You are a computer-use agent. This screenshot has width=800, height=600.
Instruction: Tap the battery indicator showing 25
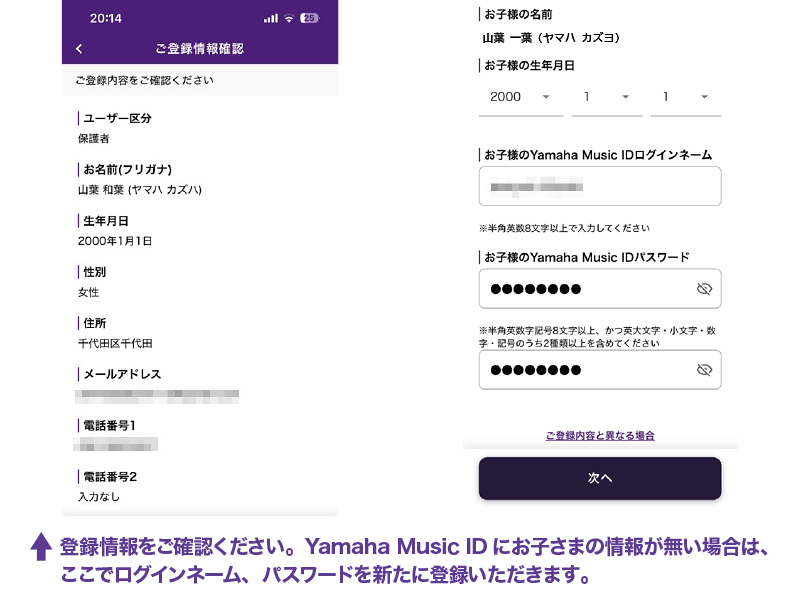[310, 18]
